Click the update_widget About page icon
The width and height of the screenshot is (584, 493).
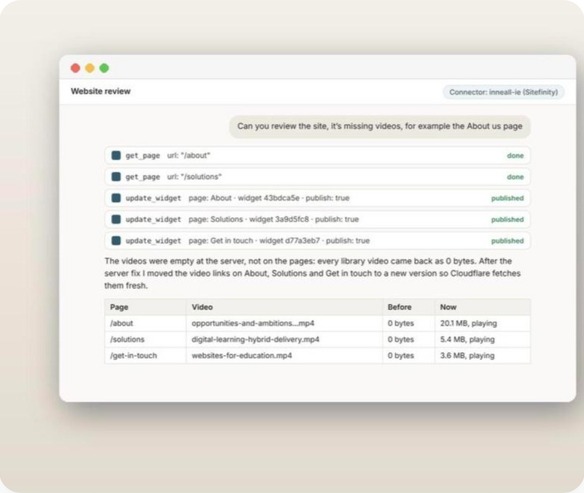116,198
